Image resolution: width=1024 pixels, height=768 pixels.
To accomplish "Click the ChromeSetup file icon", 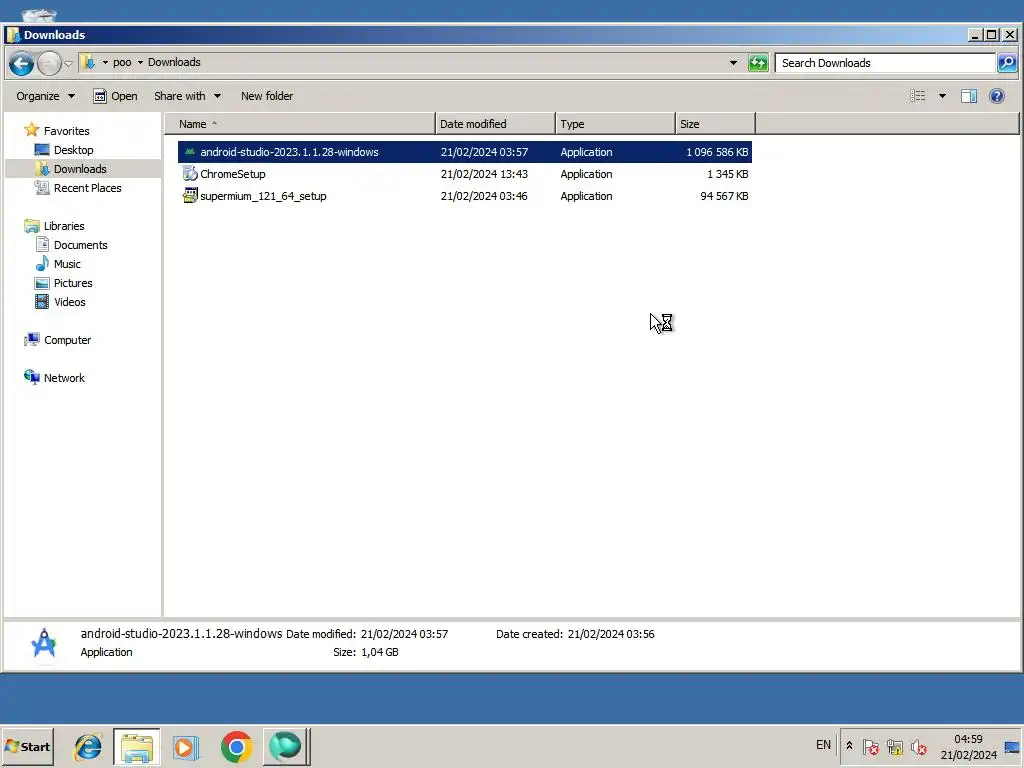I will click(189, 174).
